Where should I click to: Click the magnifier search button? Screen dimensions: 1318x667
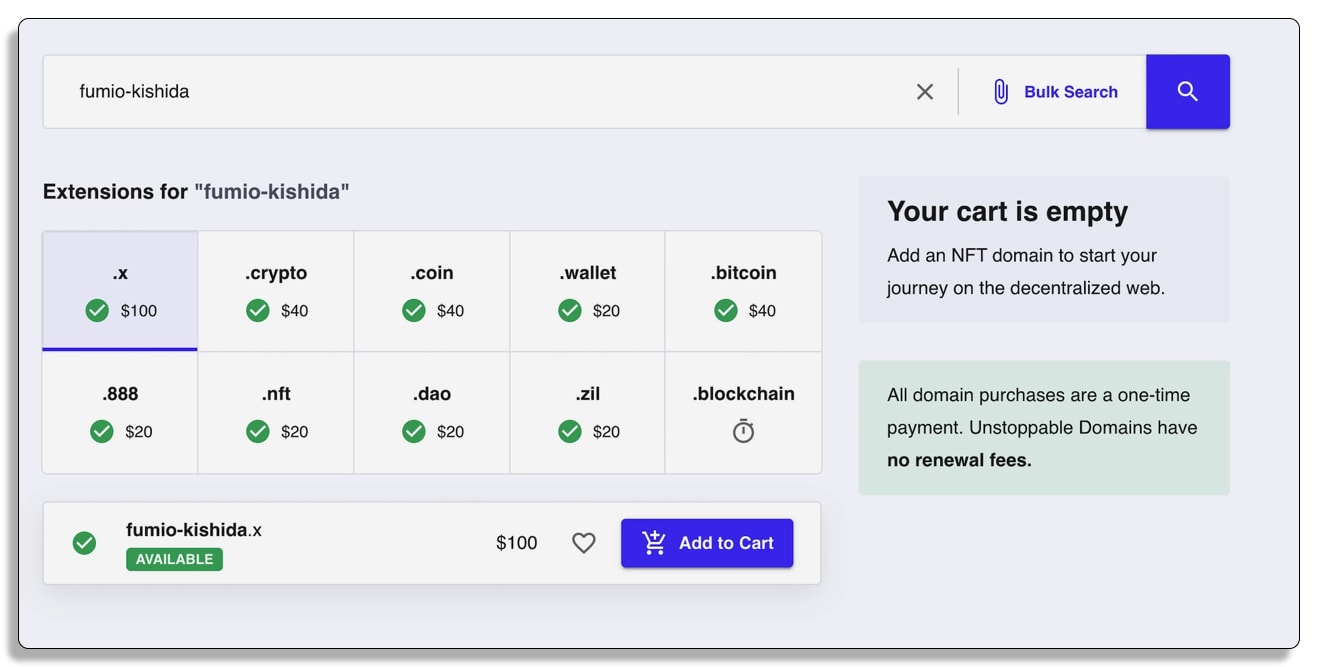pyautogui.click(x=1187, y=92)
